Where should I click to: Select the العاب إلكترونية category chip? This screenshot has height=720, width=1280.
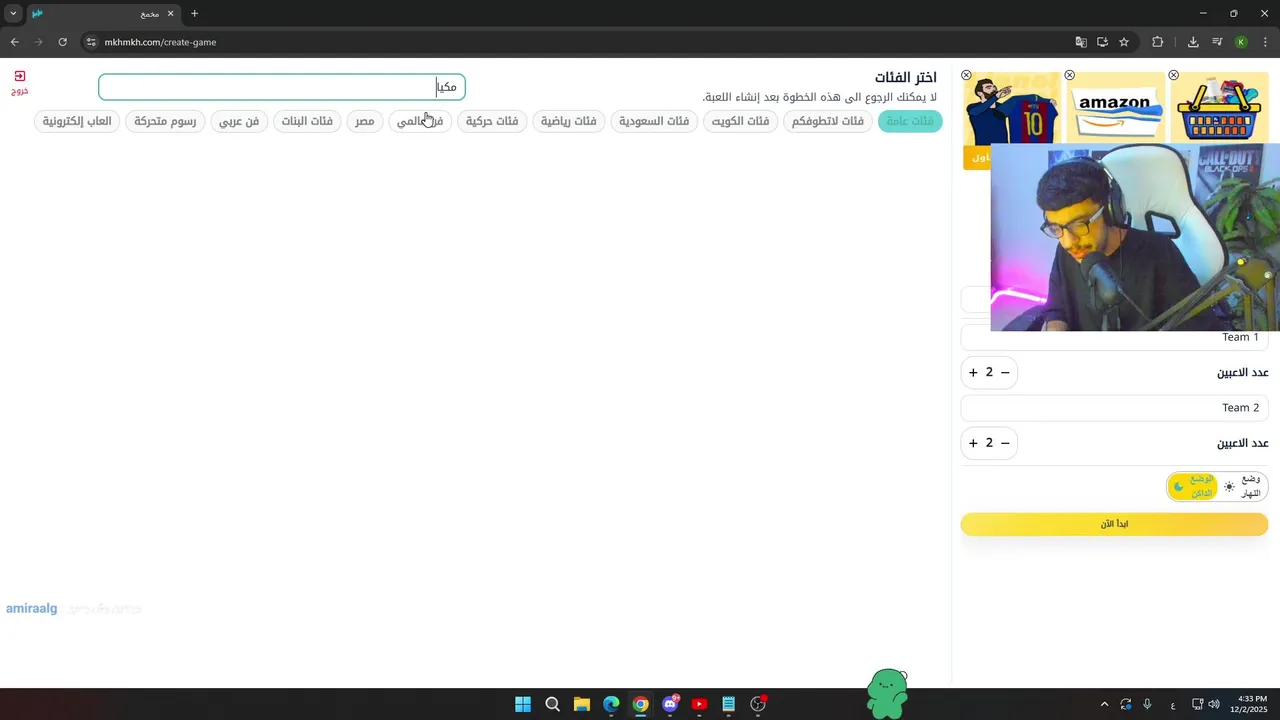pos(77,121)
